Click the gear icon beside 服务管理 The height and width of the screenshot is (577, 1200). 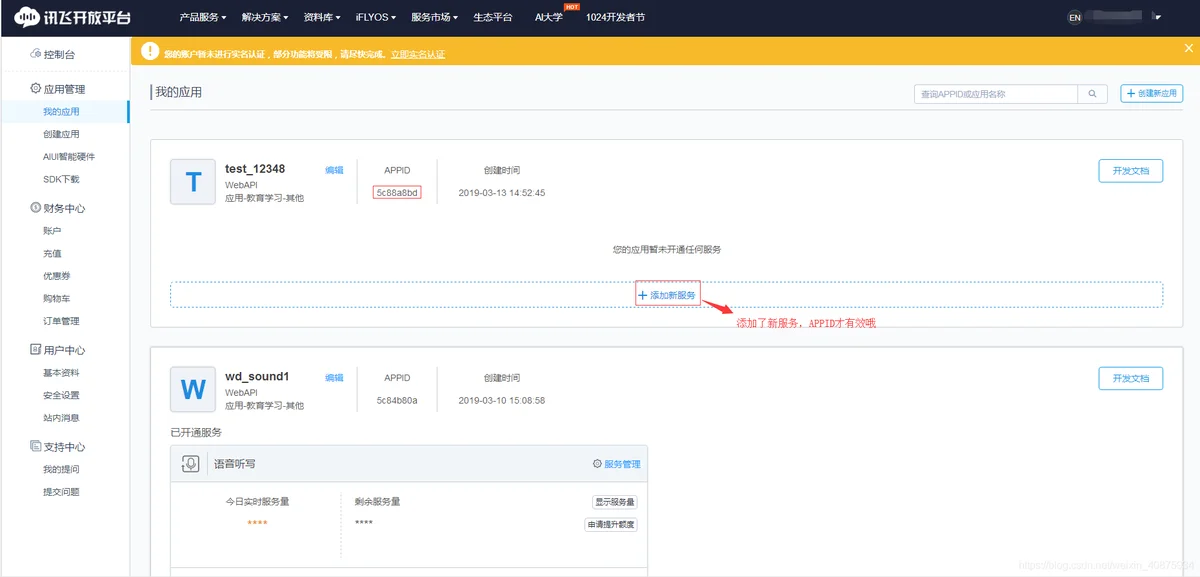click(597, 464)
